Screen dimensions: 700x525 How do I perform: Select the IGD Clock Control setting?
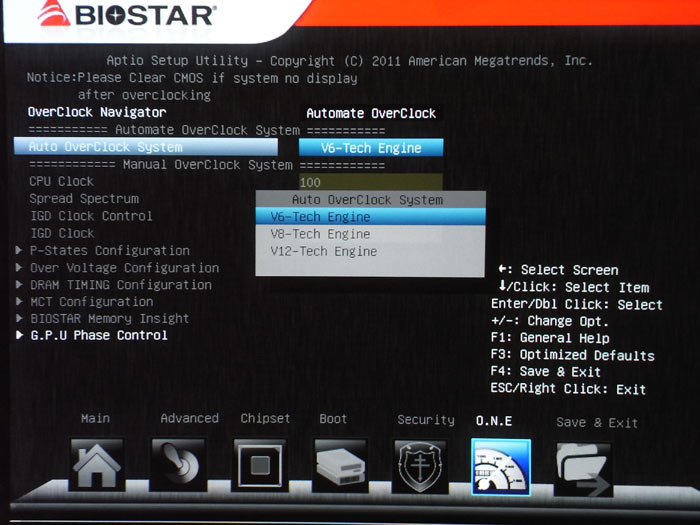point(91,216)
